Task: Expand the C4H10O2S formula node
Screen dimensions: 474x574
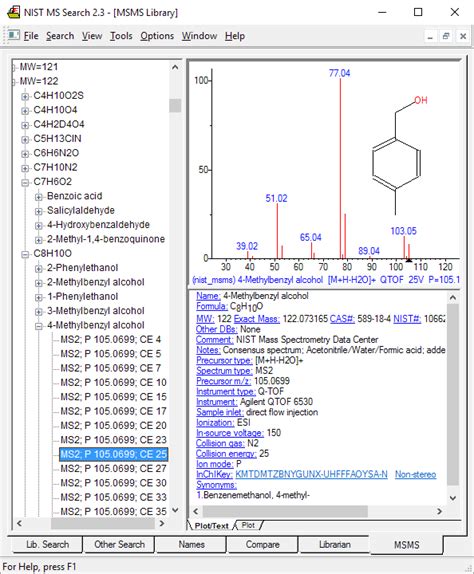Action: (x=25, y=96)
